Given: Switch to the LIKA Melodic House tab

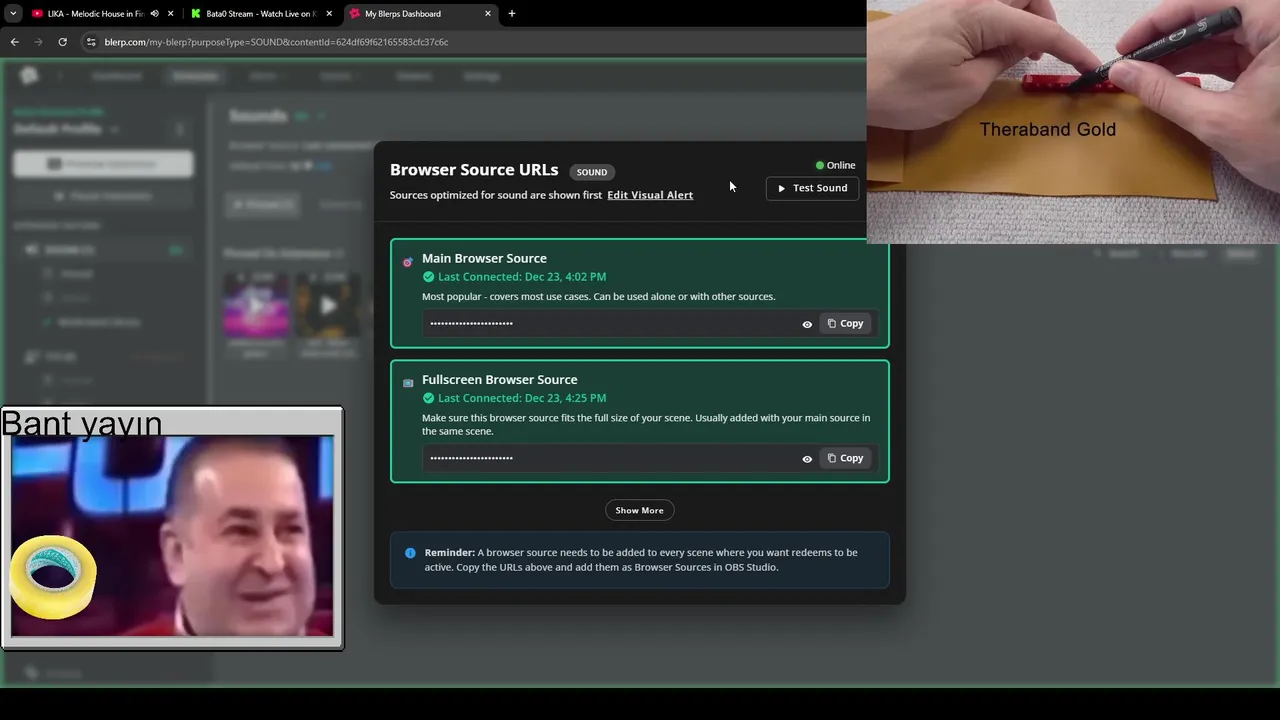Looking at the screenshot, I should [x=95, y=14].
